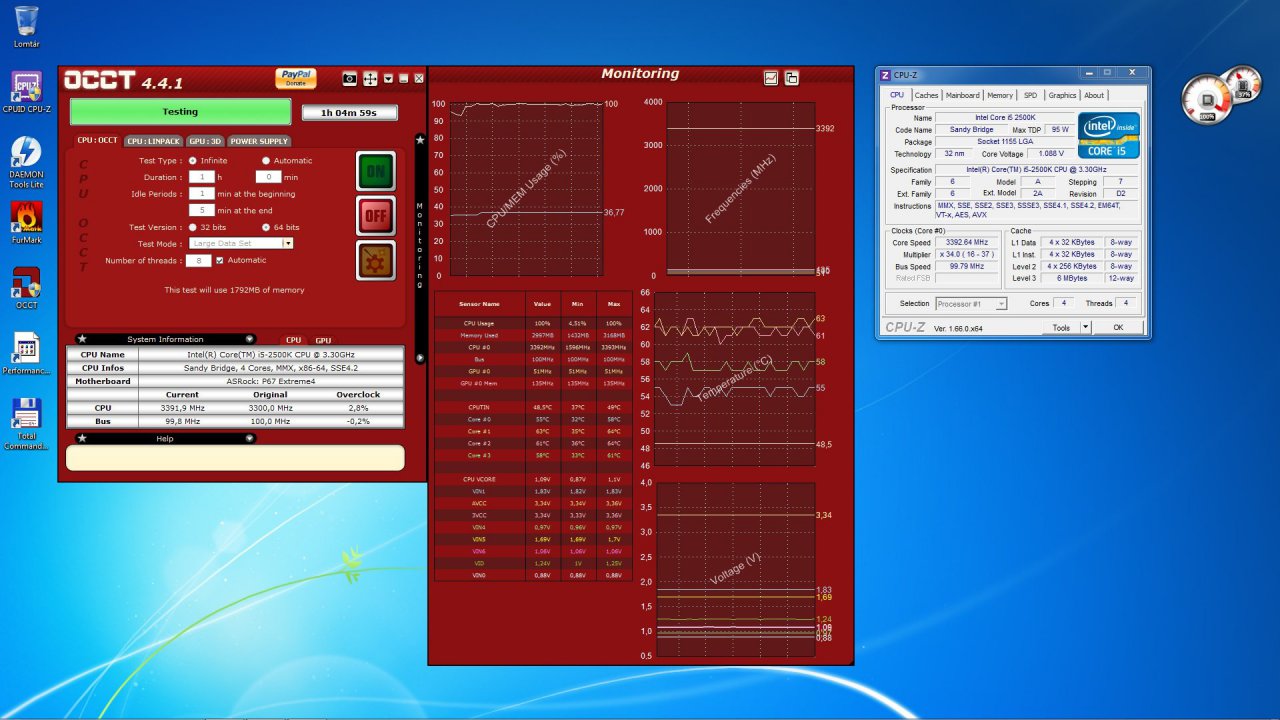Switch to the CPU : OCCT tab

(98, 141)
